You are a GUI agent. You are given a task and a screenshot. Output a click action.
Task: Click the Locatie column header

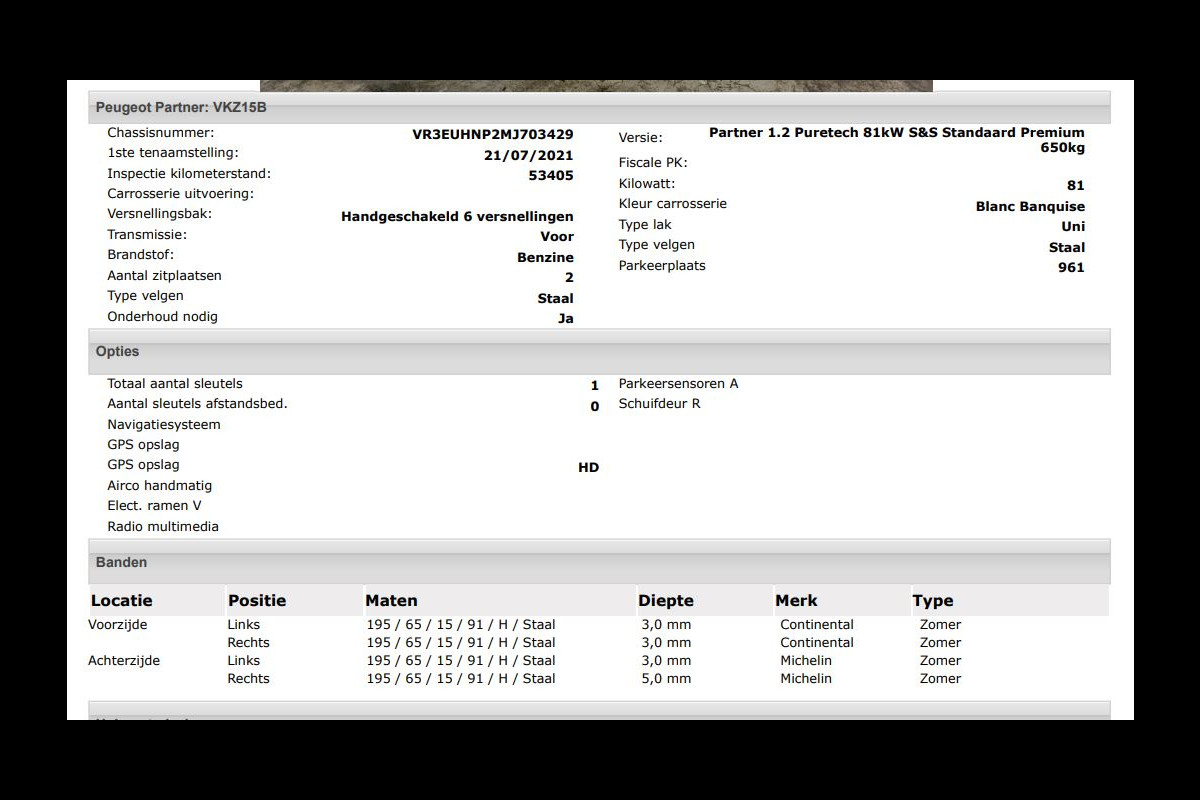pos(121,601)
